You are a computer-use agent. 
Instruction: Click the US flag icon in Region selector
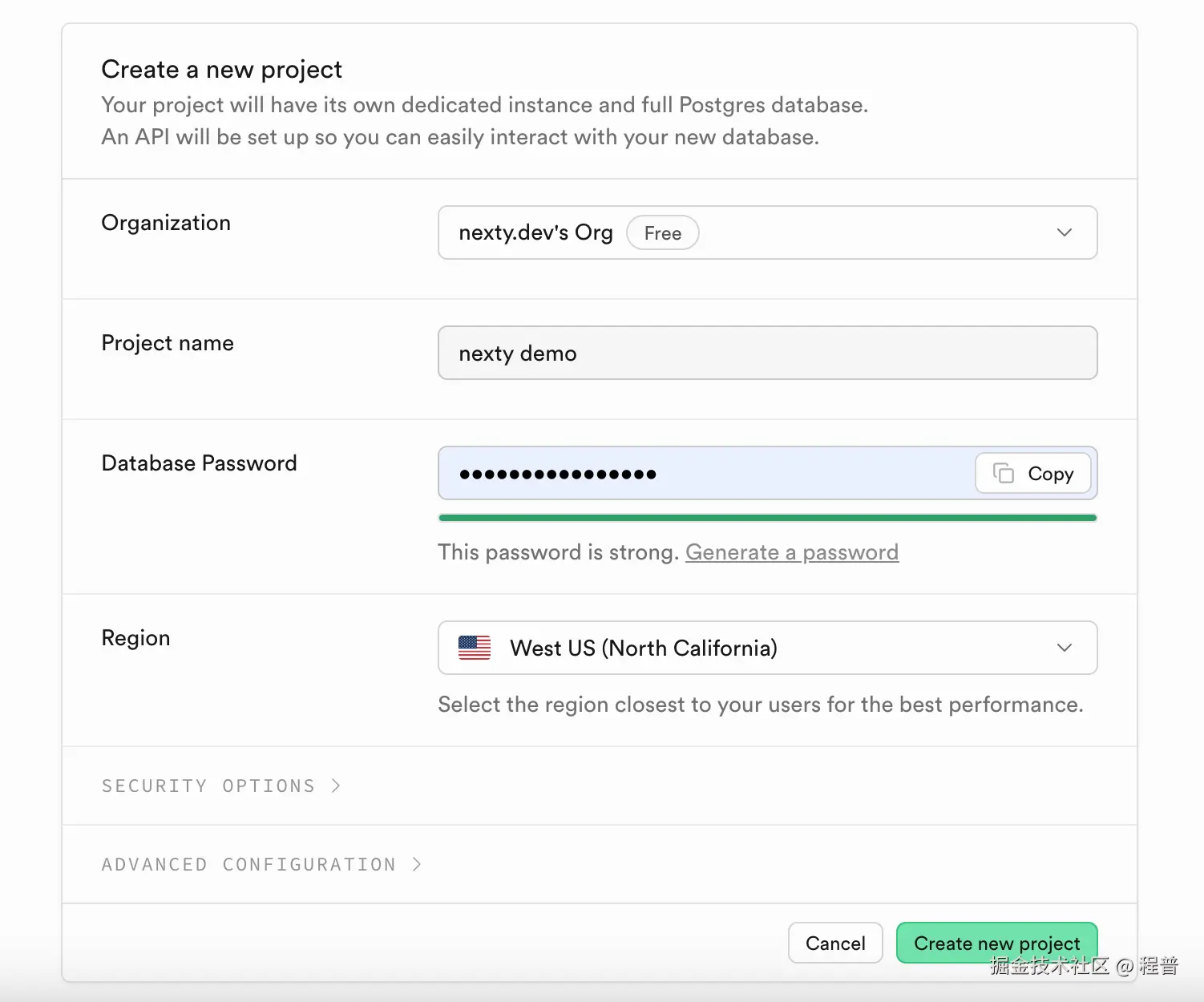click(x=475, y=648)
